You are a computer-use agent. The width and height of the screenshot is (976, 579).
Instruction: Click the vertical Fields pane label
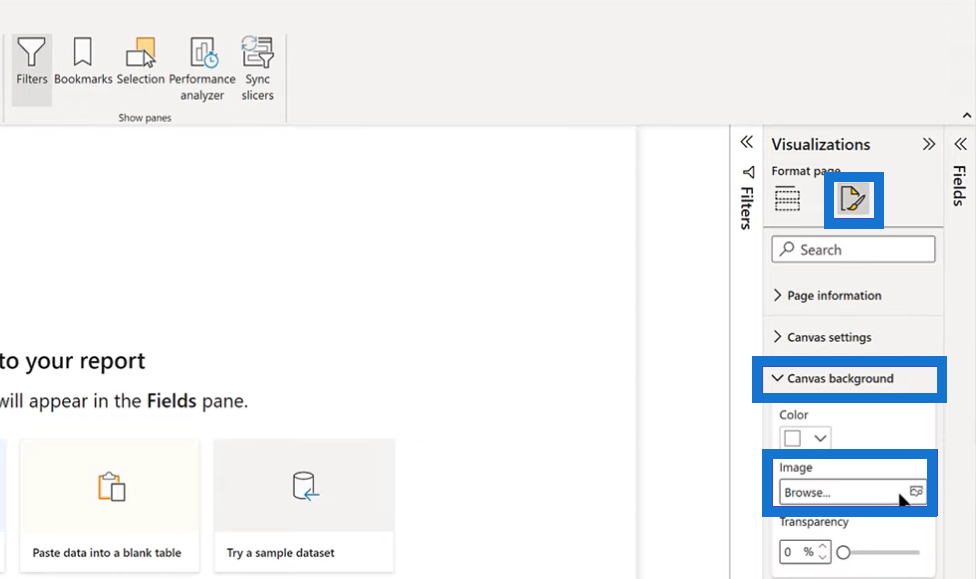pyautogui.click(x=960, y=185)
